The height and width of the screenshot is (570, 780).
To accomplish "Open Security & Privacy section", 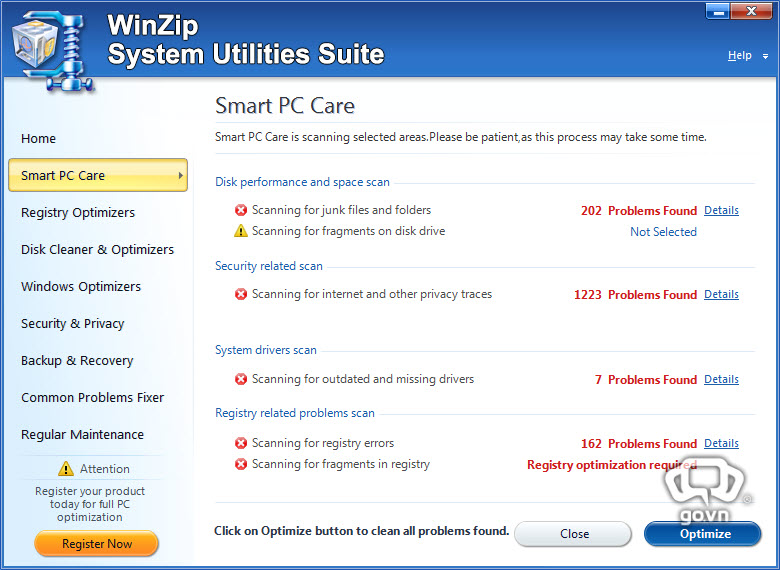I will pos(73,324).
